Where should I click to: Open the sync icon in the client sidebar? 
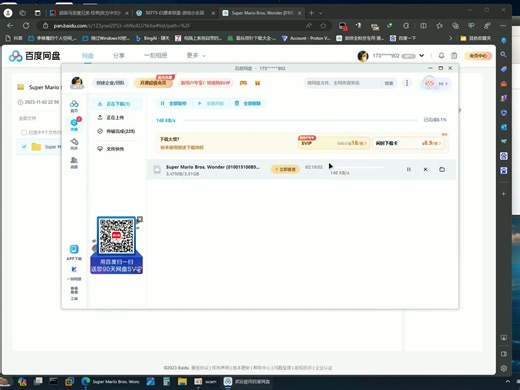point(74,144)
